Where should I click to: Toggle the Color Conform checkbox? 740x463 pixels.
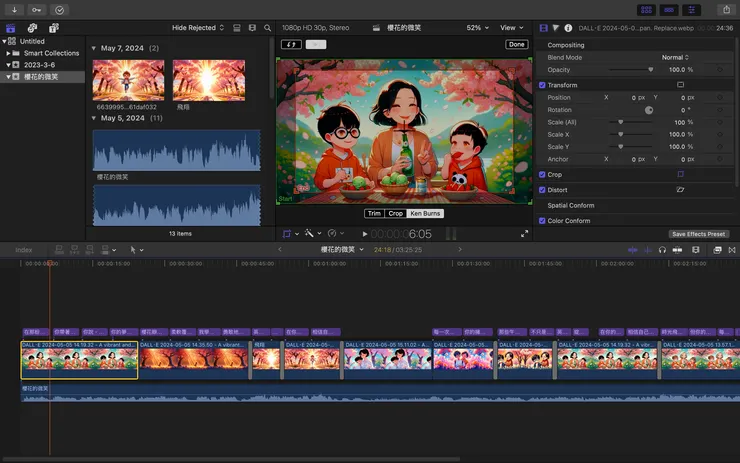543,220
